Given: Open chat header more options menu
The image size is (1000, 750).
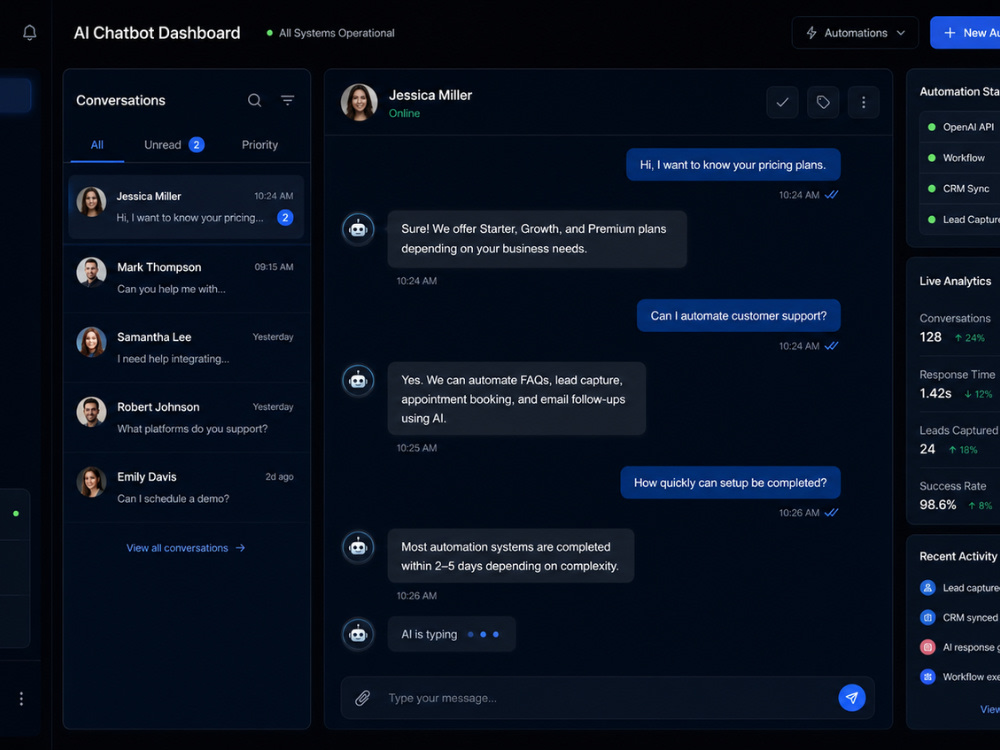Looking at the screenshot, I should point(864,102).
